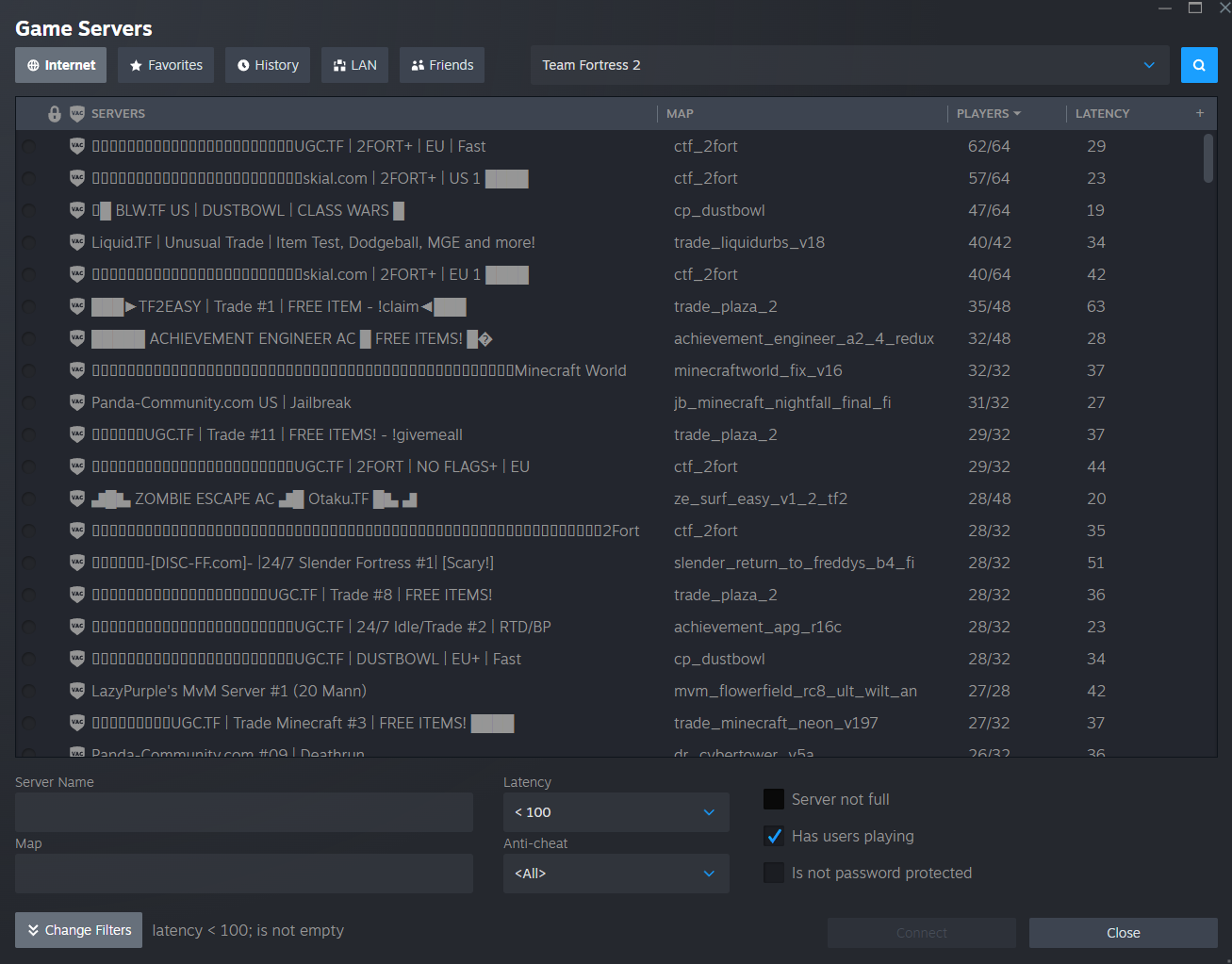
Task: Click VAC shield on LazyPurple's MvM row
Action: pos(77,691)
